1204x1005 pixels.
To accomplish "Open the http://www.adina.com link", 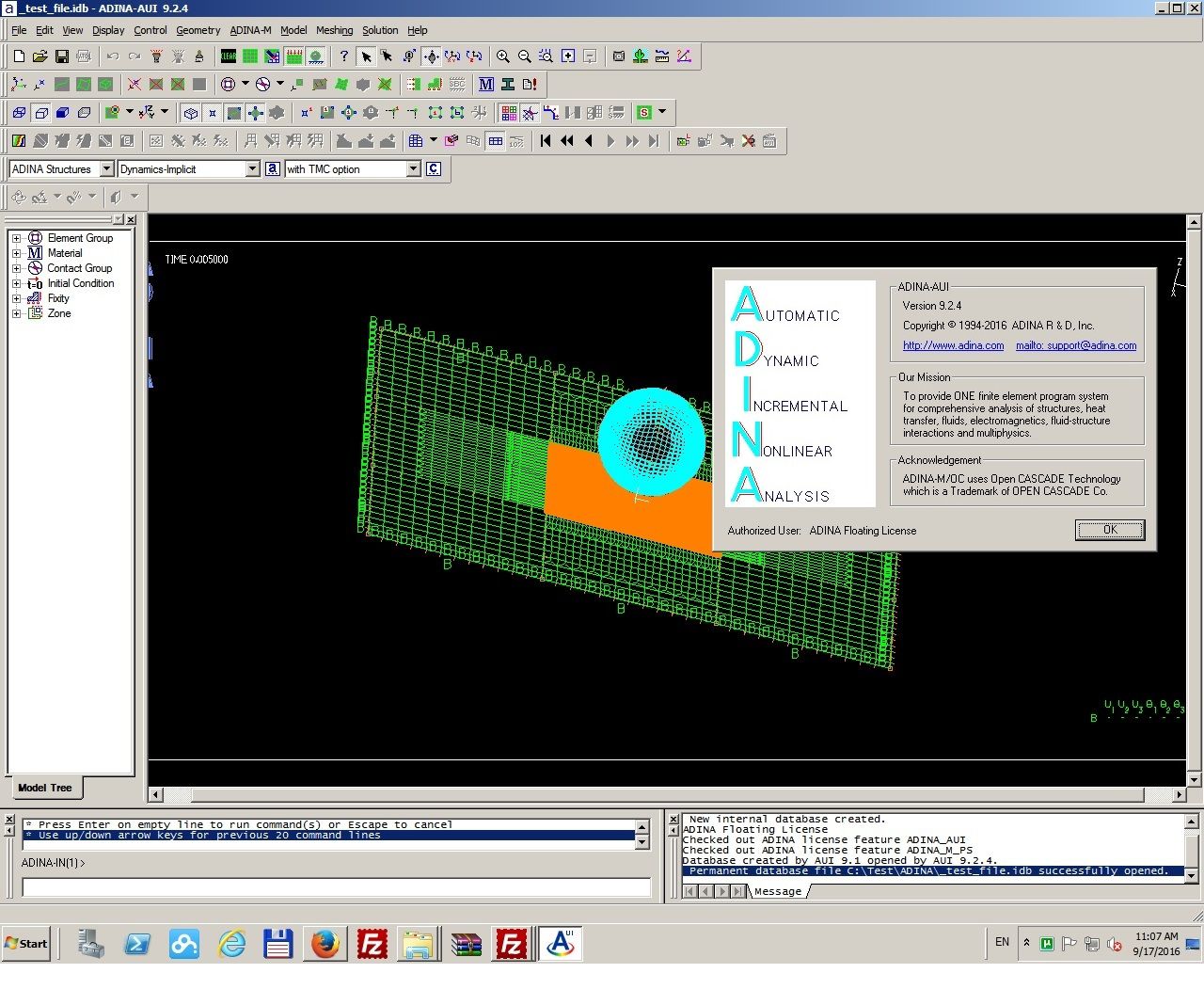I will click(953, 345).
